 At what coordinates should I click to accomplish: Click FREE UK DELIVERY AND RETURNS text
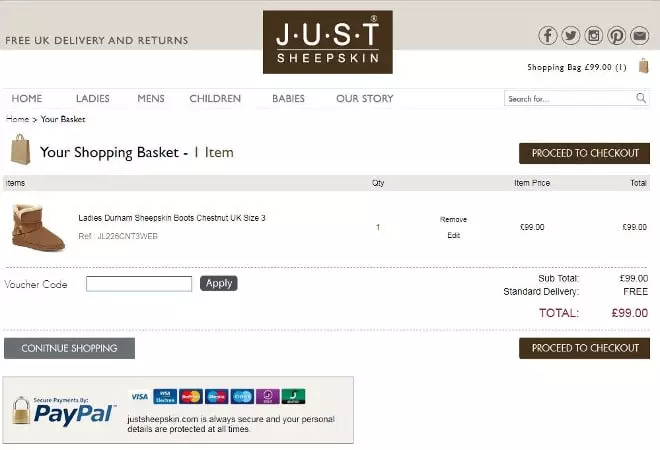tap(97, 40)
